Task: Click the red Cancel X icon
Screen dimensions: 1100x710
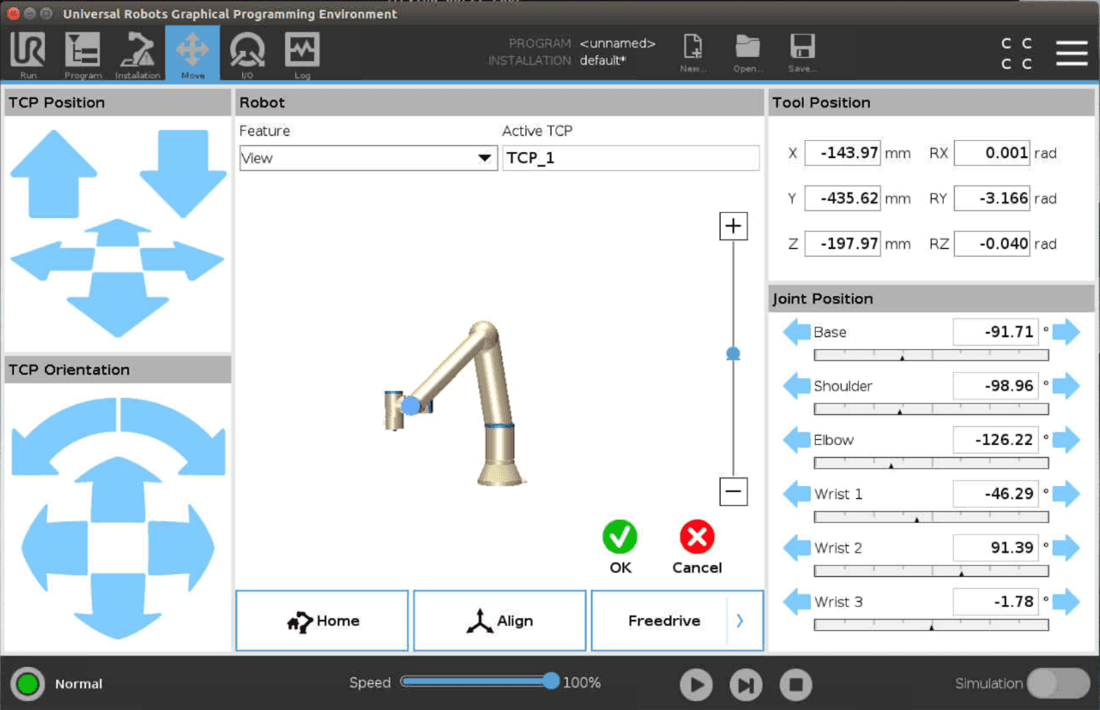Action: pyautogui.click(x=697, y=537)
